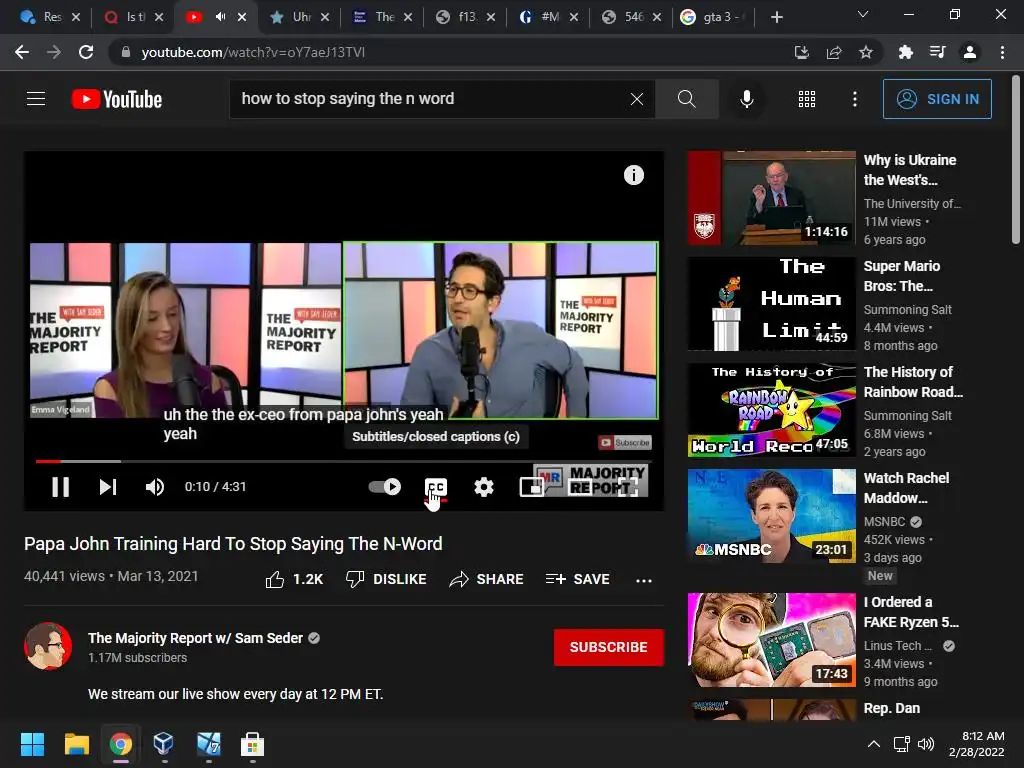Open Windows Start menu

tap(32, 744)
